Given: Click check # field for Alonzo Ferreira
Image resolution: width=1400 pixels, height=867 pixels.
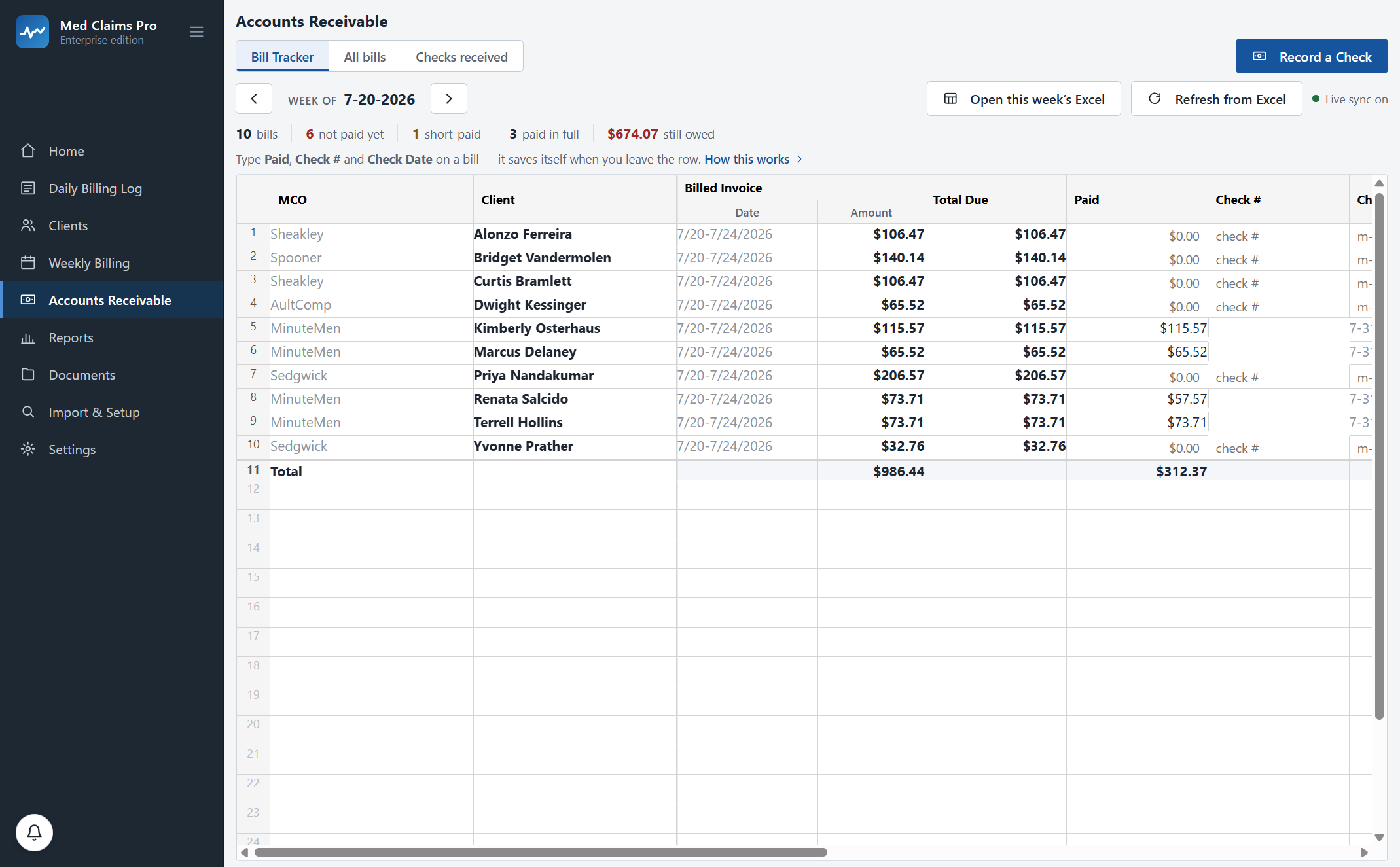Looking at the screenshot, I should coord(1278,236).
